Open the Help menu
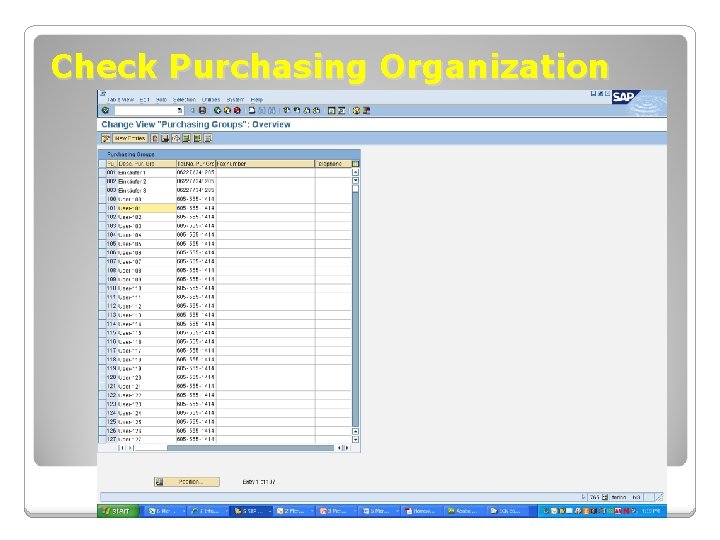 [257, 100]
